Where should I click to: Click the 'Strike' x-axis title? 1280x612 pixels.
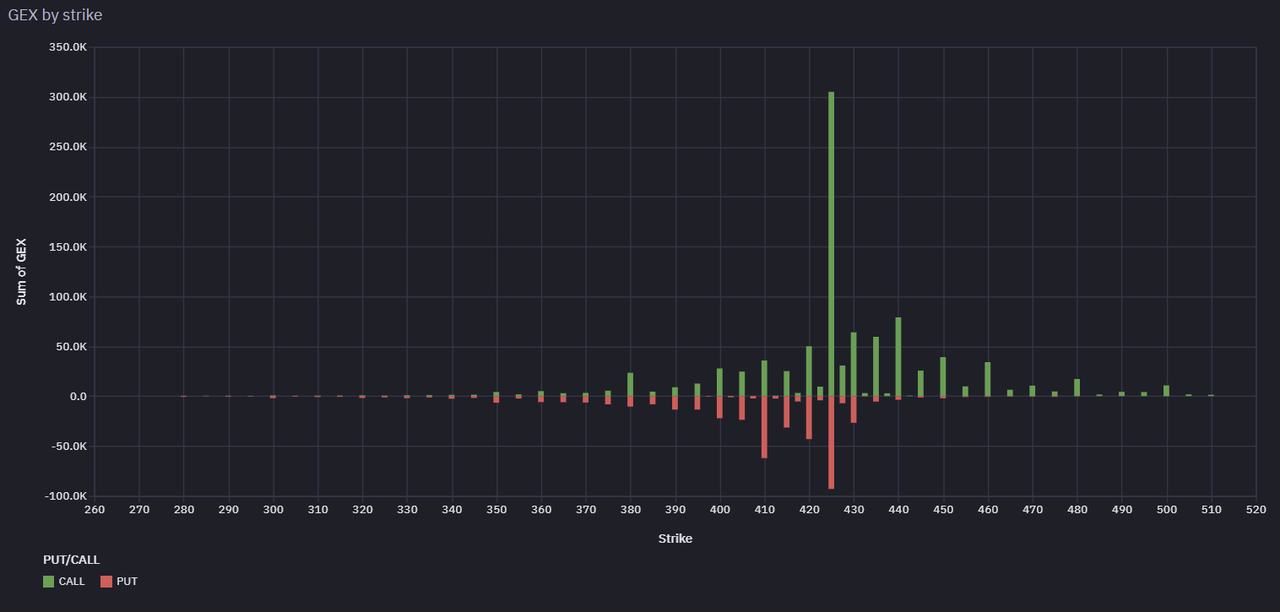pyautogui.click(x=675, y=538)
